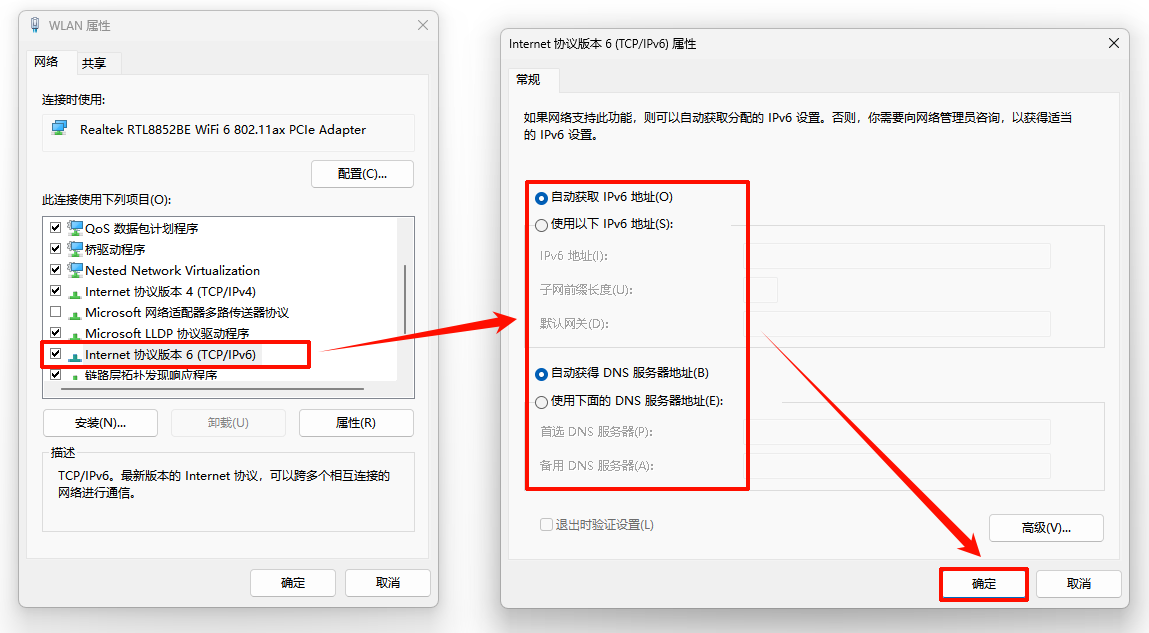
Task: Select 使用以下 IPv6 地址 radio button
Action: [542, 225]
